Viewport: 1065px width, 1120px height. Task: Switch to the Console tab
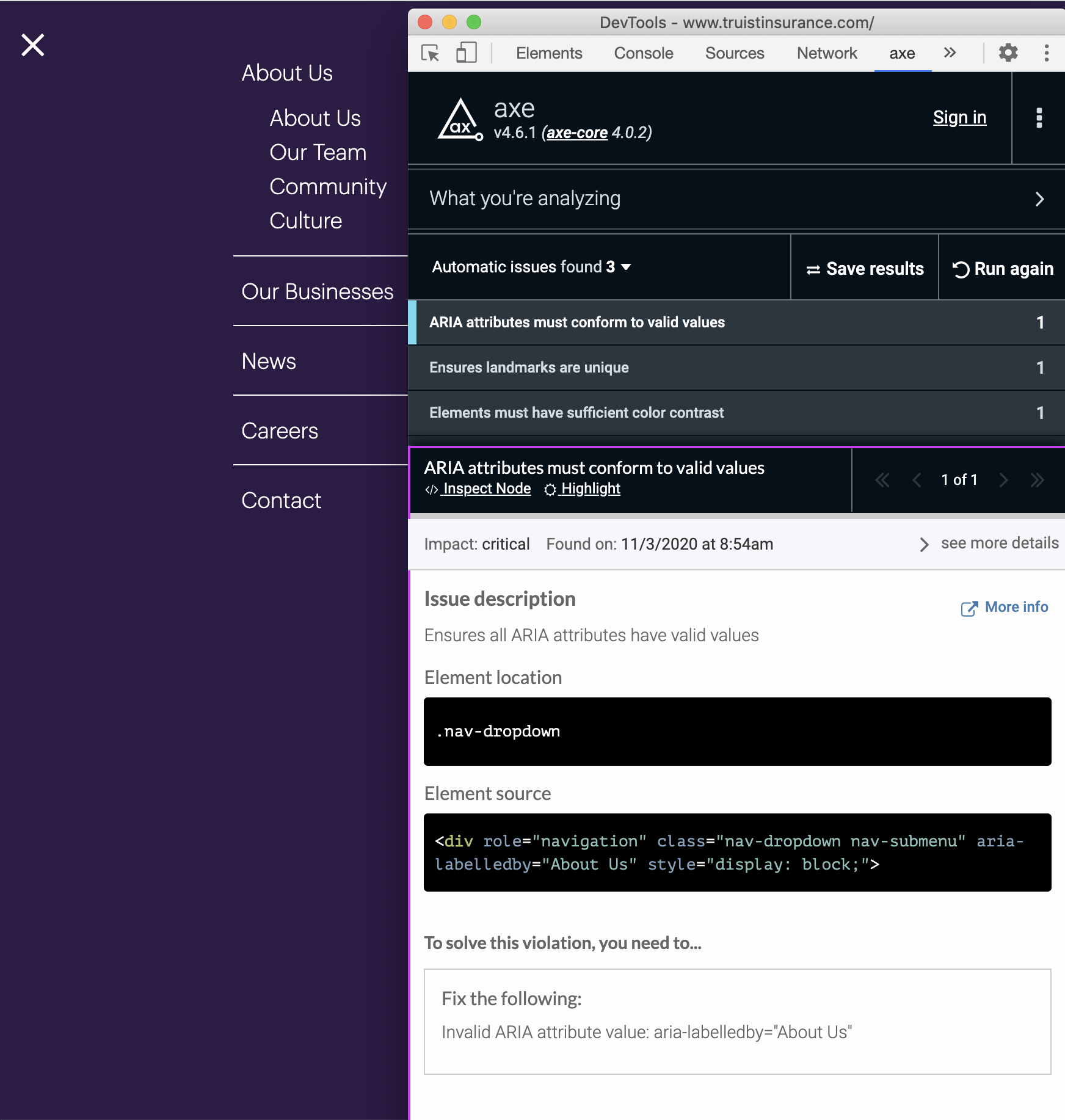click(x=644, y=53)
